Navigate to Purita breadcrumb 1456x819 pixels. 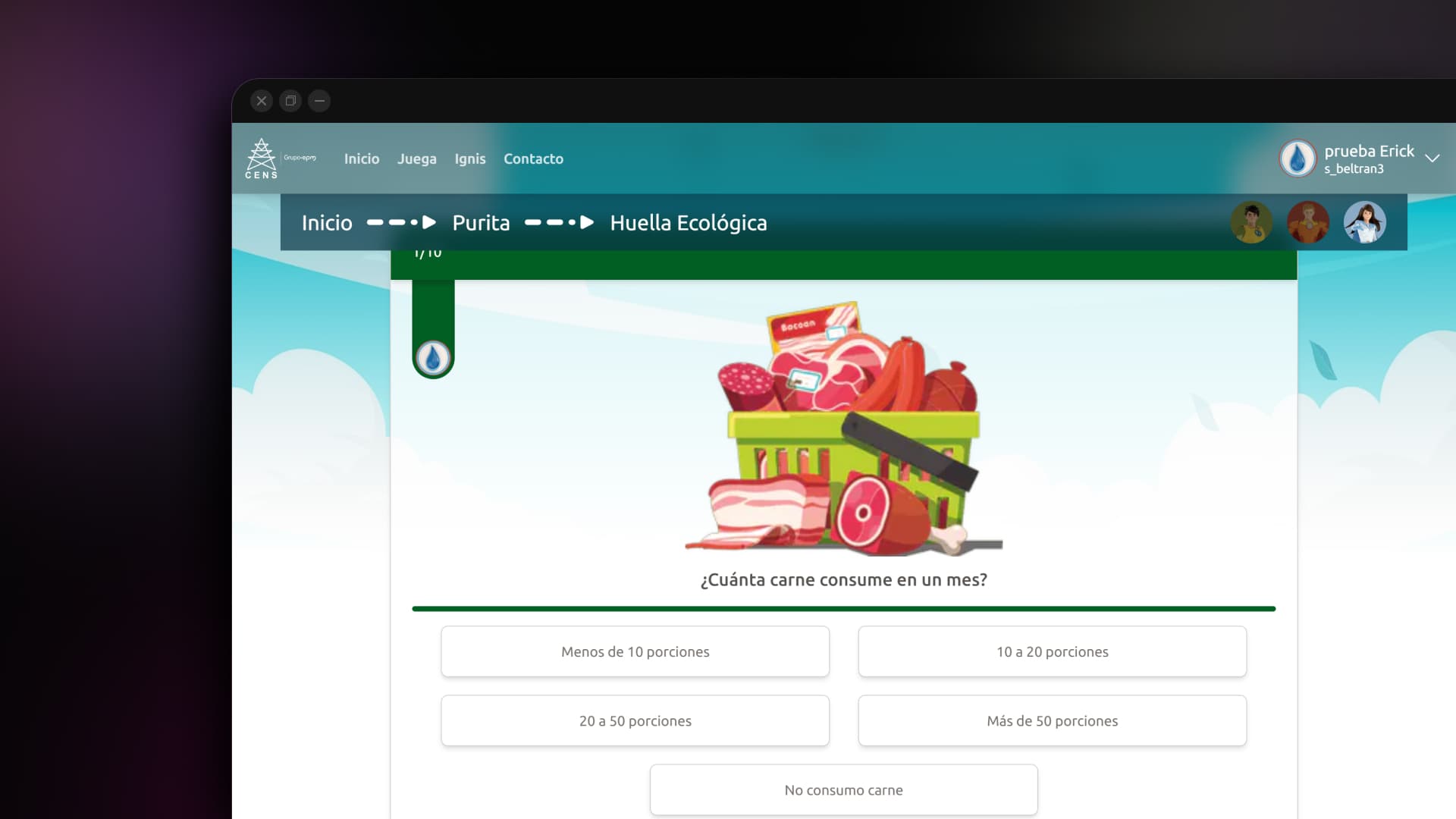click(481, 223)
